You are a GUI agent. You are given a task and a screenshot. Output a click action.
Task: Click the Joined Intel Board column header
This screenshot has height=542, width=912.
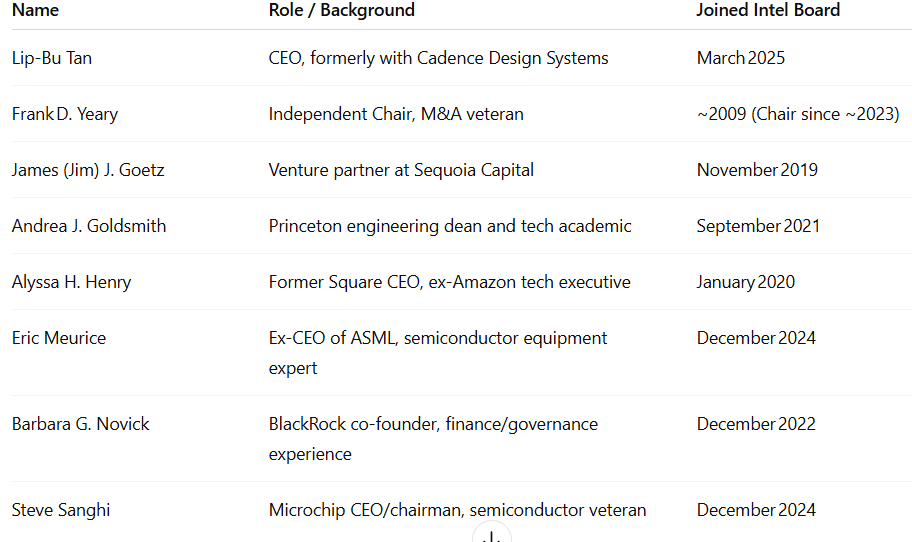click(768, 10)
